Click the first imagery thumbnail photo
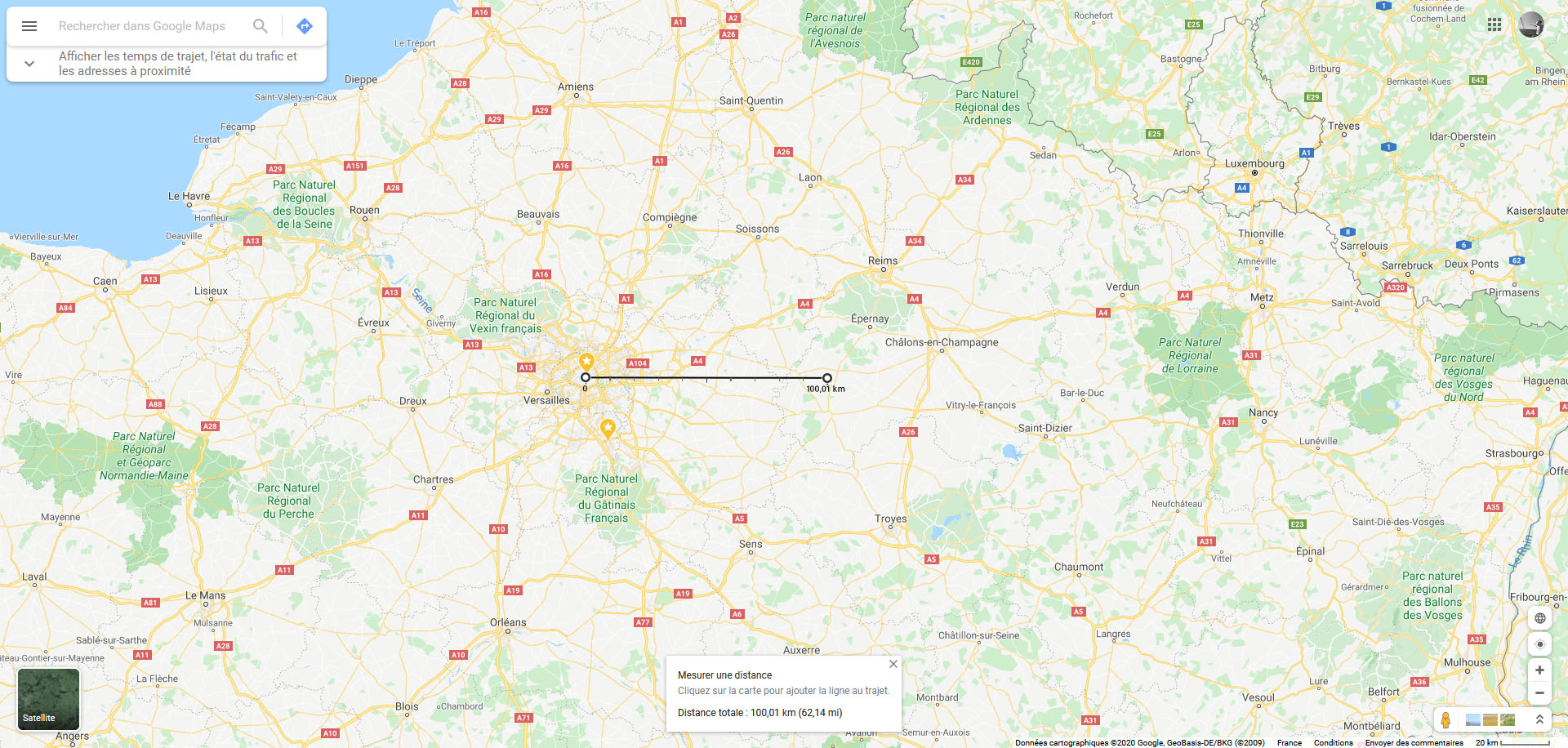 pyautogui.click(x=1473, y=719)
